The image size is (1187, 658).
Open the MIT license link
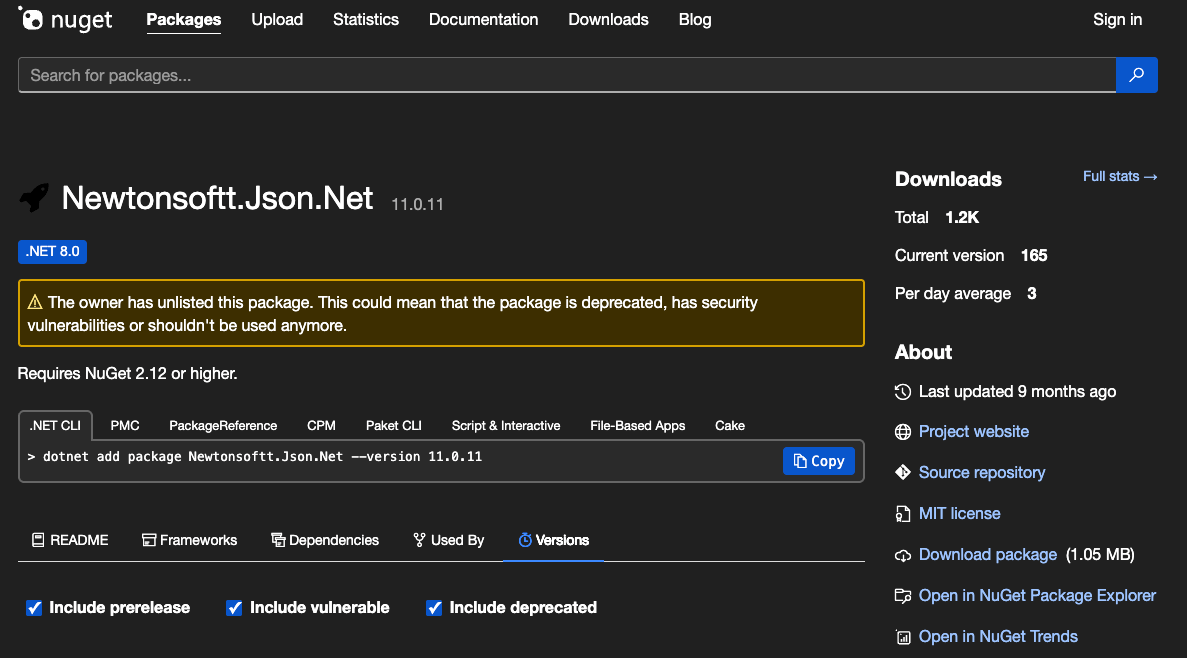click(x=959, y=513)
